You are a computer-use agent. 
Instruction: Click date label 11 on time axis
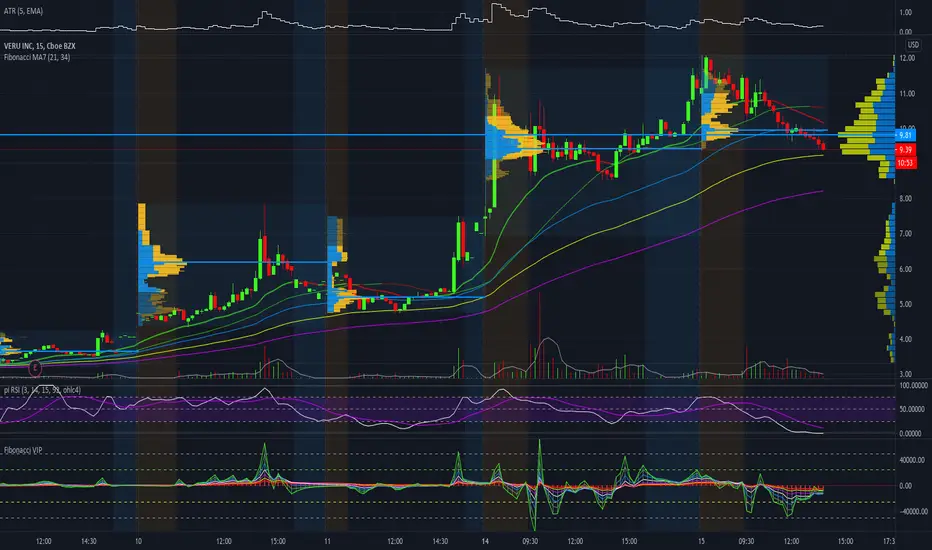tap(328, 541)
